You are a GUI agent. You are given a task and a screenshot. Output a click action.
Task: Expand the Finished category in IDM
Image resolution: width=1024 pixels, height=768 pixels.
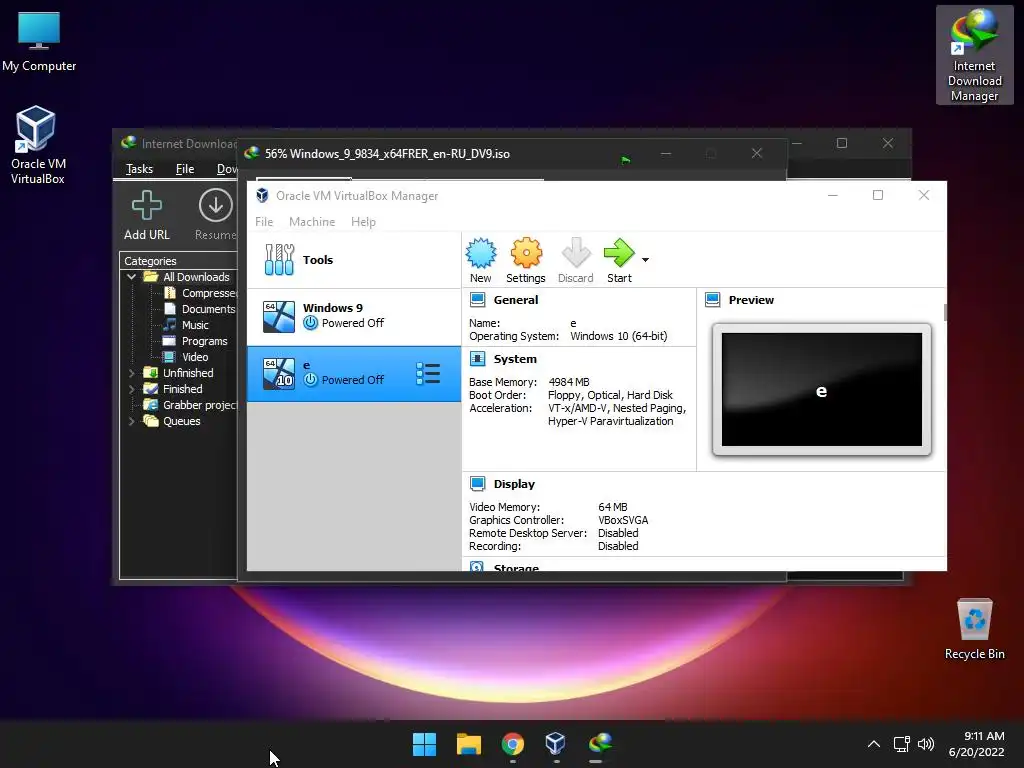click(x=131, y=389)
